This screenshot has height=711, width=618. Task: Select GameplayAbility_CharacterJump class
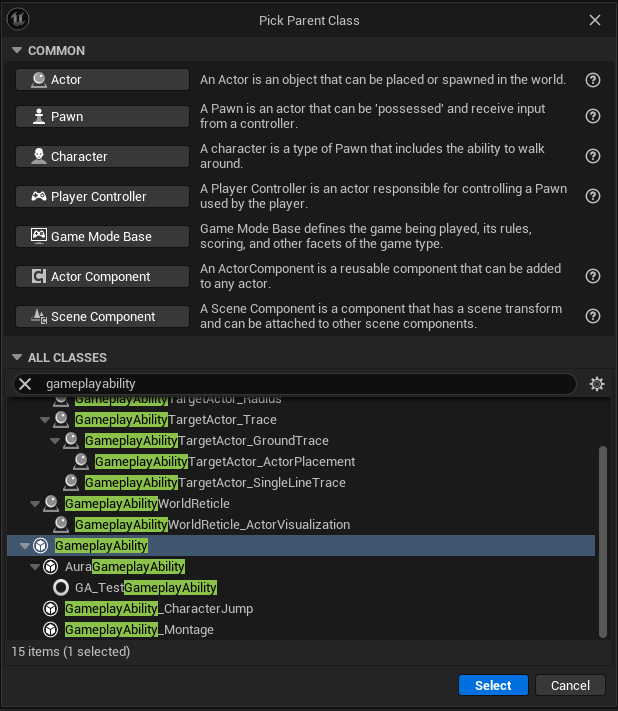pos(158,609)
